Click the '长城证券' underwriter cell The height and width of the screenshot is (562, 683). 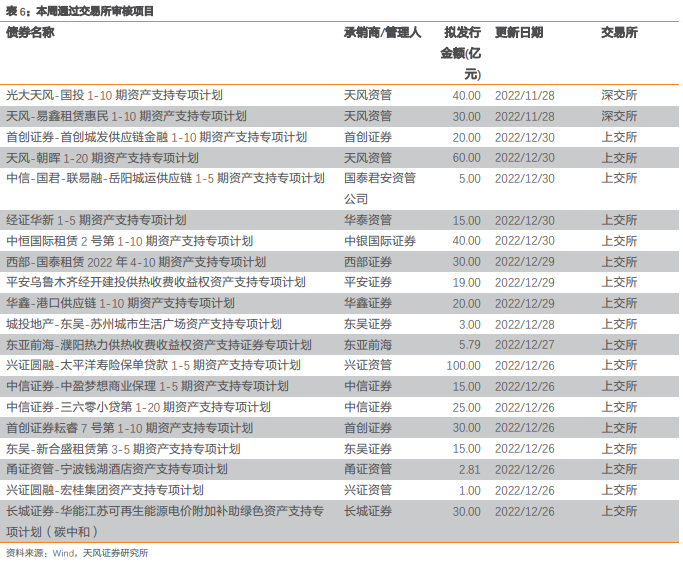pyautogui.click(x=368, y=511)
